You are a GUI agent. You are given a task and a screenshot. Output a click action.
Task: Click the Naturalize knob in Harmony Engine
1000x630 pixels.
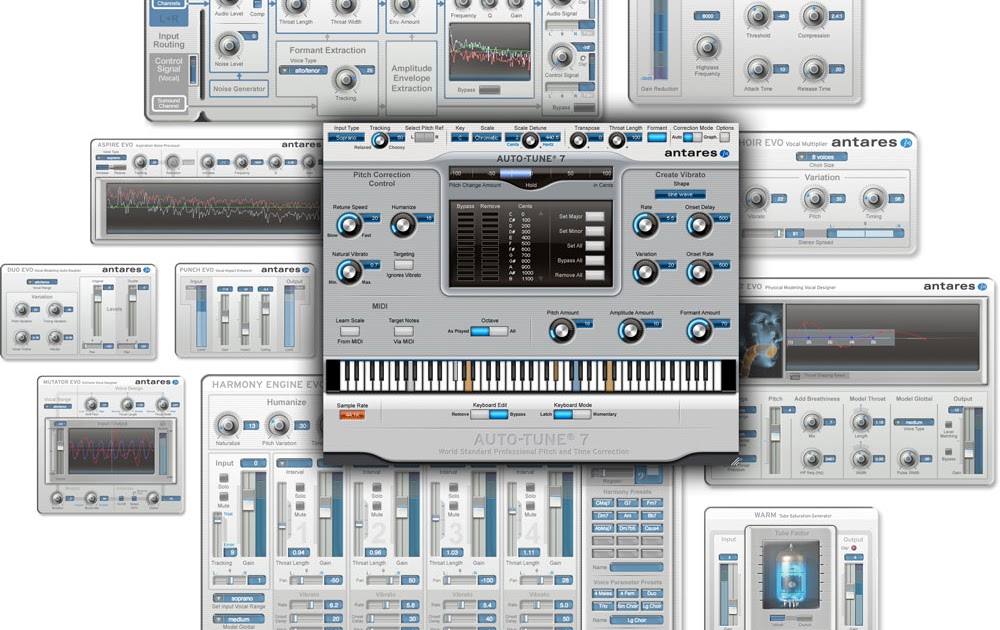click(227, 425)
